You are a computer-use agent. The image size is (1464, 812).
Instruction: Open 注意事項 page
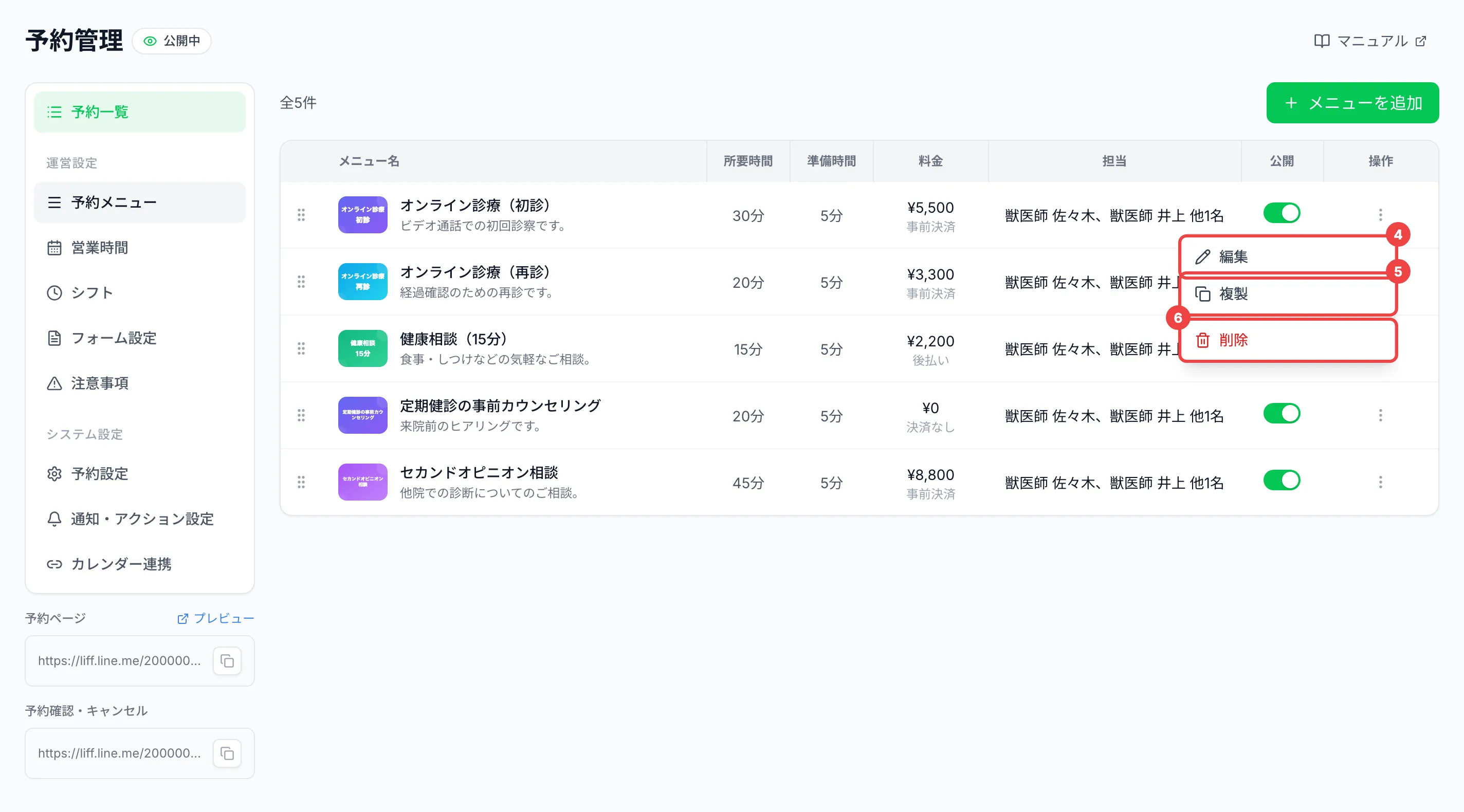139,383
